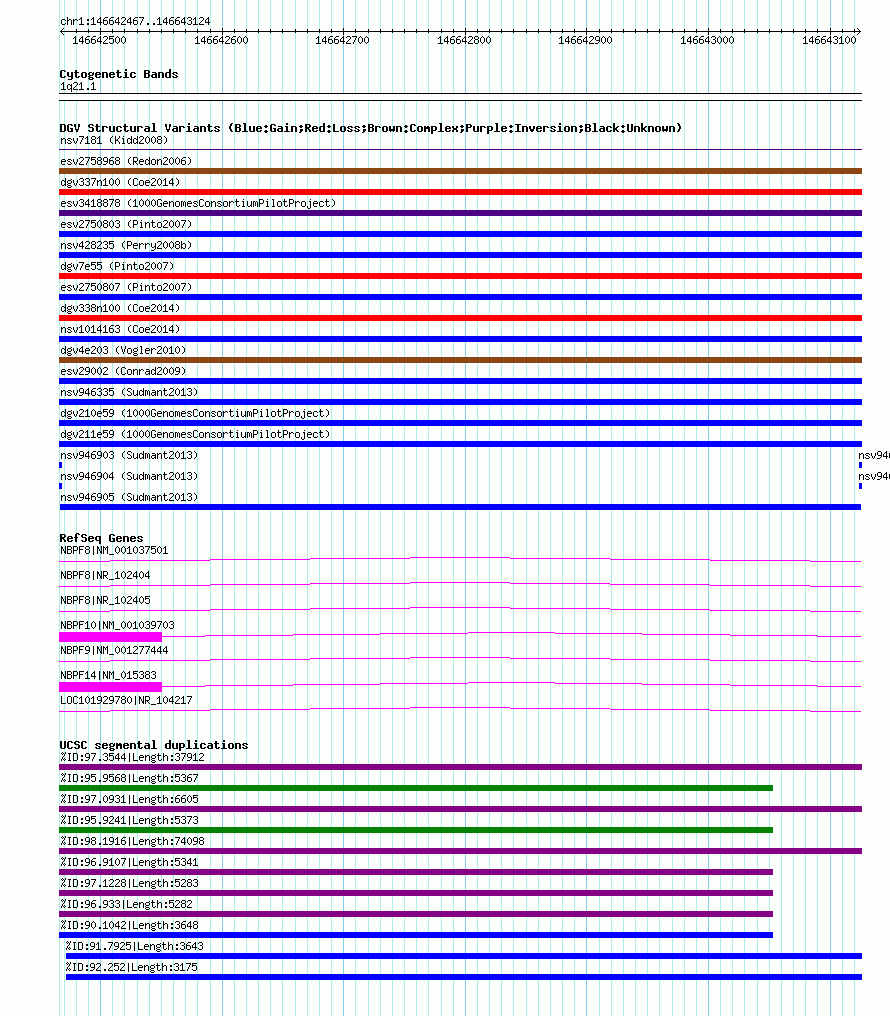Screen dimensions: 890x1016
Task: Click ruler coordinate 146643100
Action: (x=828, y=40)
